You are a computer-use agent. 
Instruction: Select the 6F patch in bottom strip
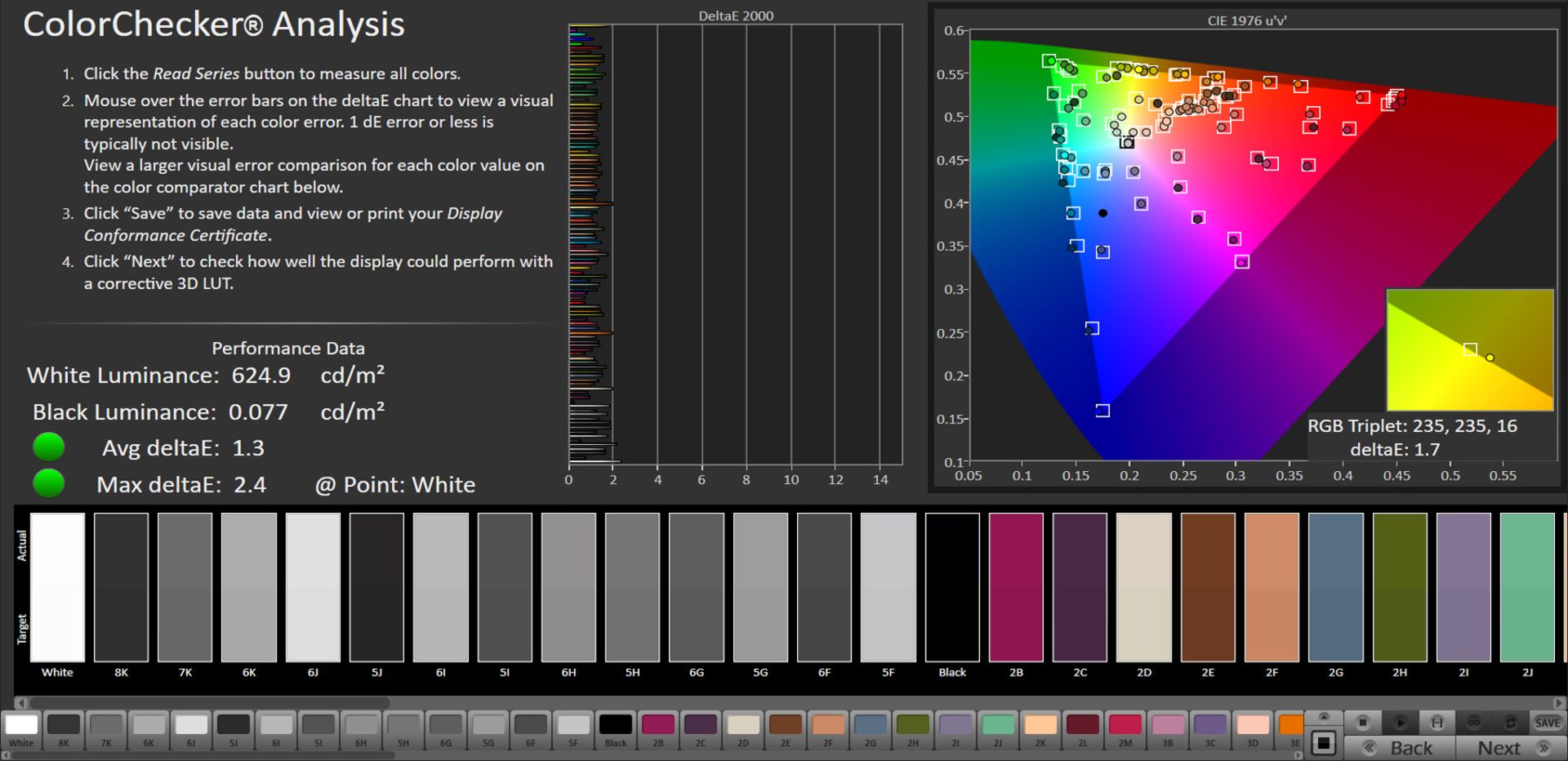point(531,730)
